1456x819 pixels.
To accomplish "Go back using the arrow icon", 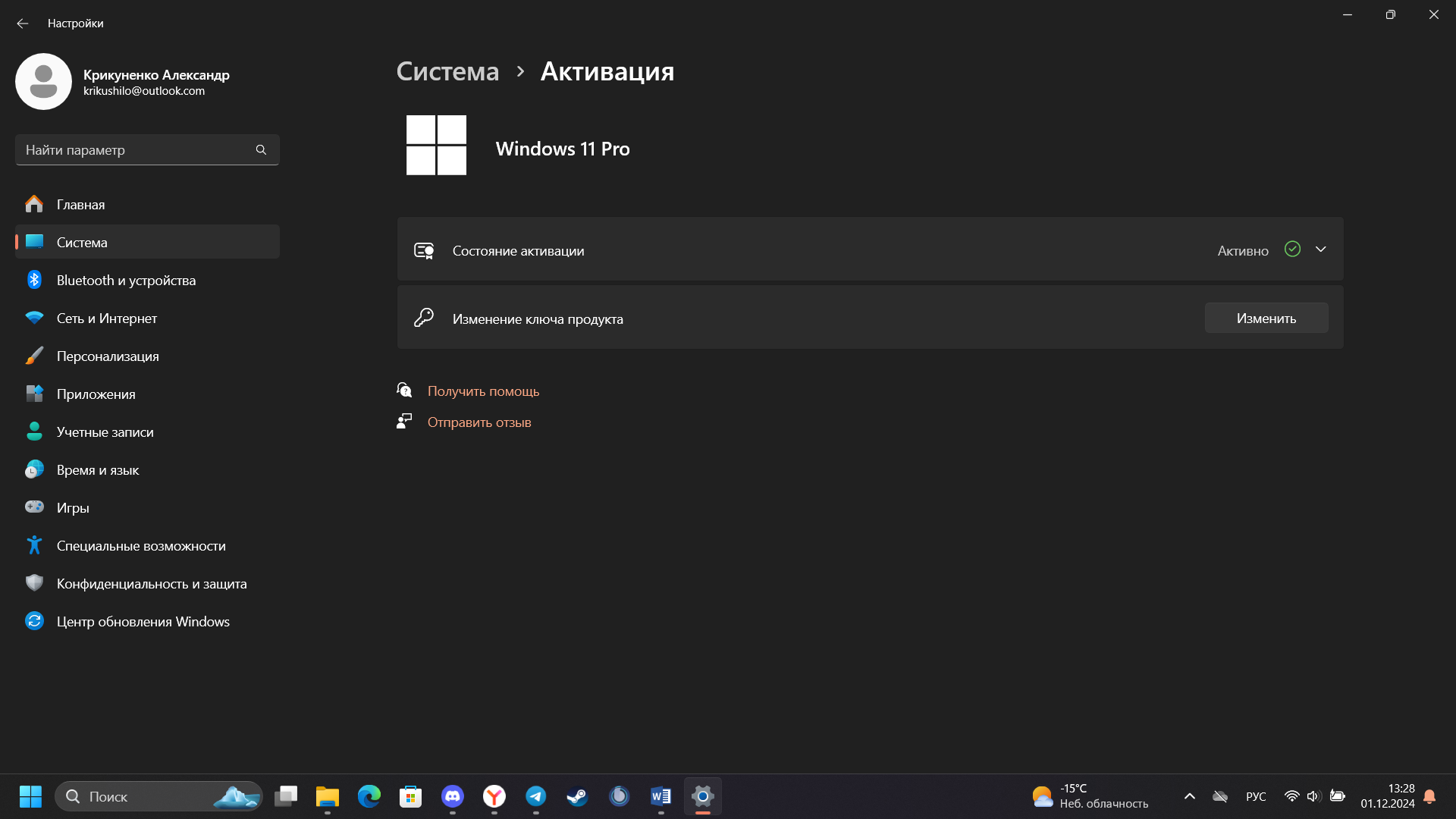I will [x=22, y=24].
